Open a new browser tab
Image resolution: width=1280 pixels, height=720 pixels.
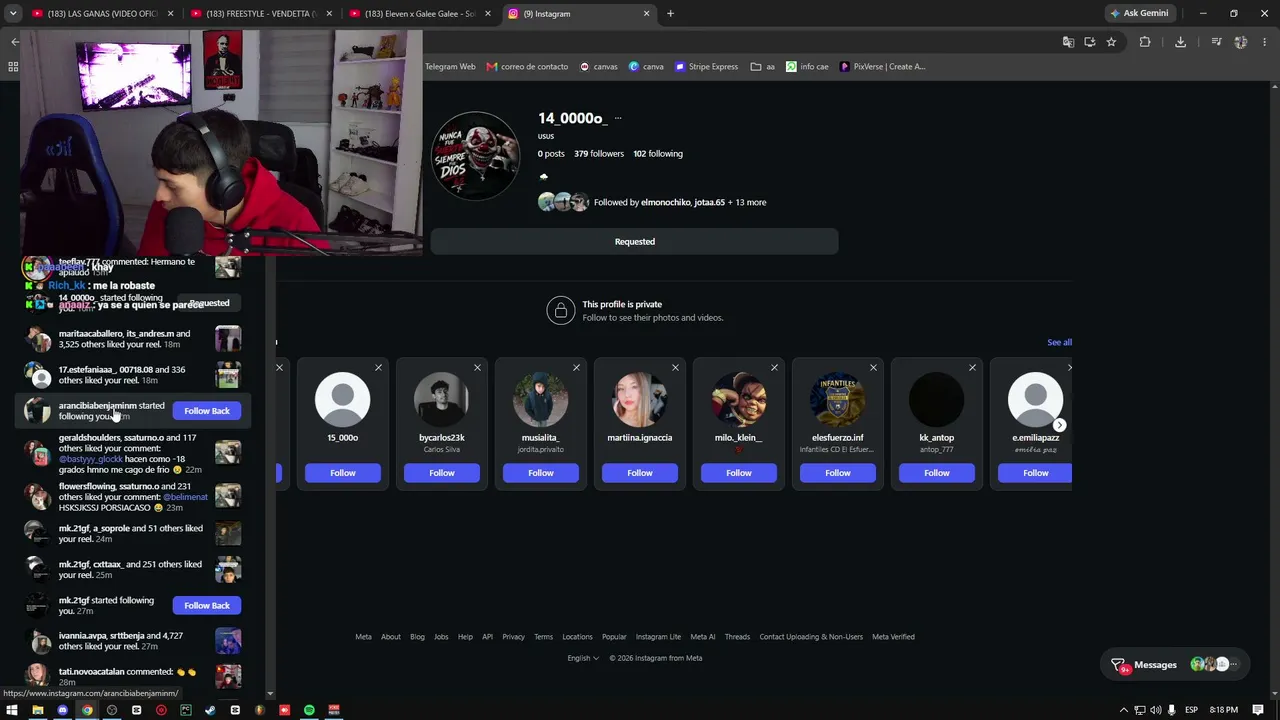(670, 14)
